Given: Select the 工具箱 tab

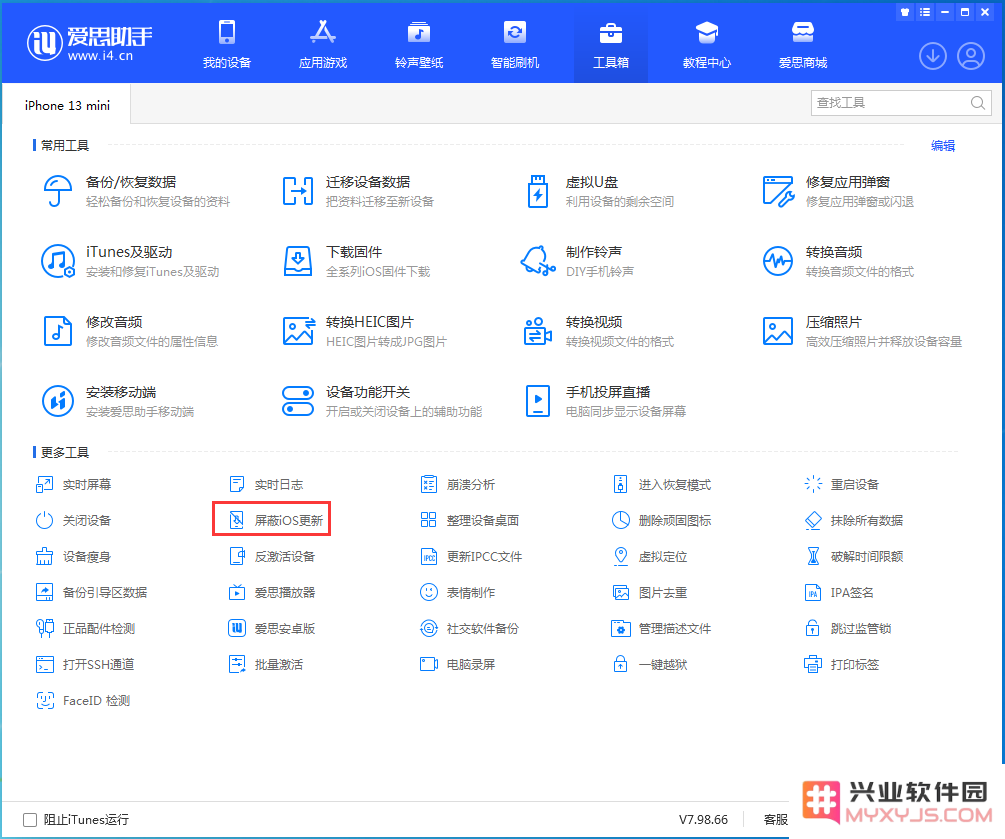Looking at the screenshot, I should click(611, 44).
